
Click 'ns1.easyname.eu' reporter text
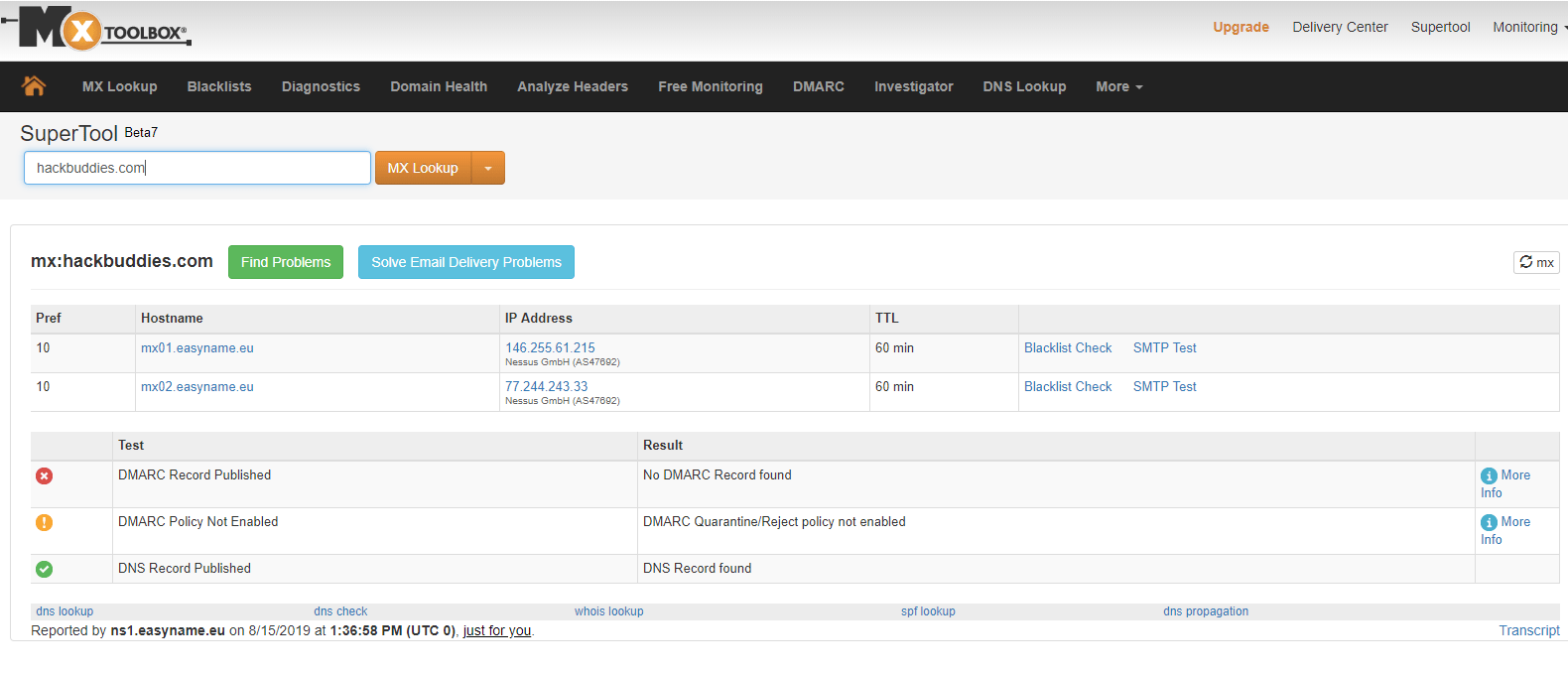168,631
